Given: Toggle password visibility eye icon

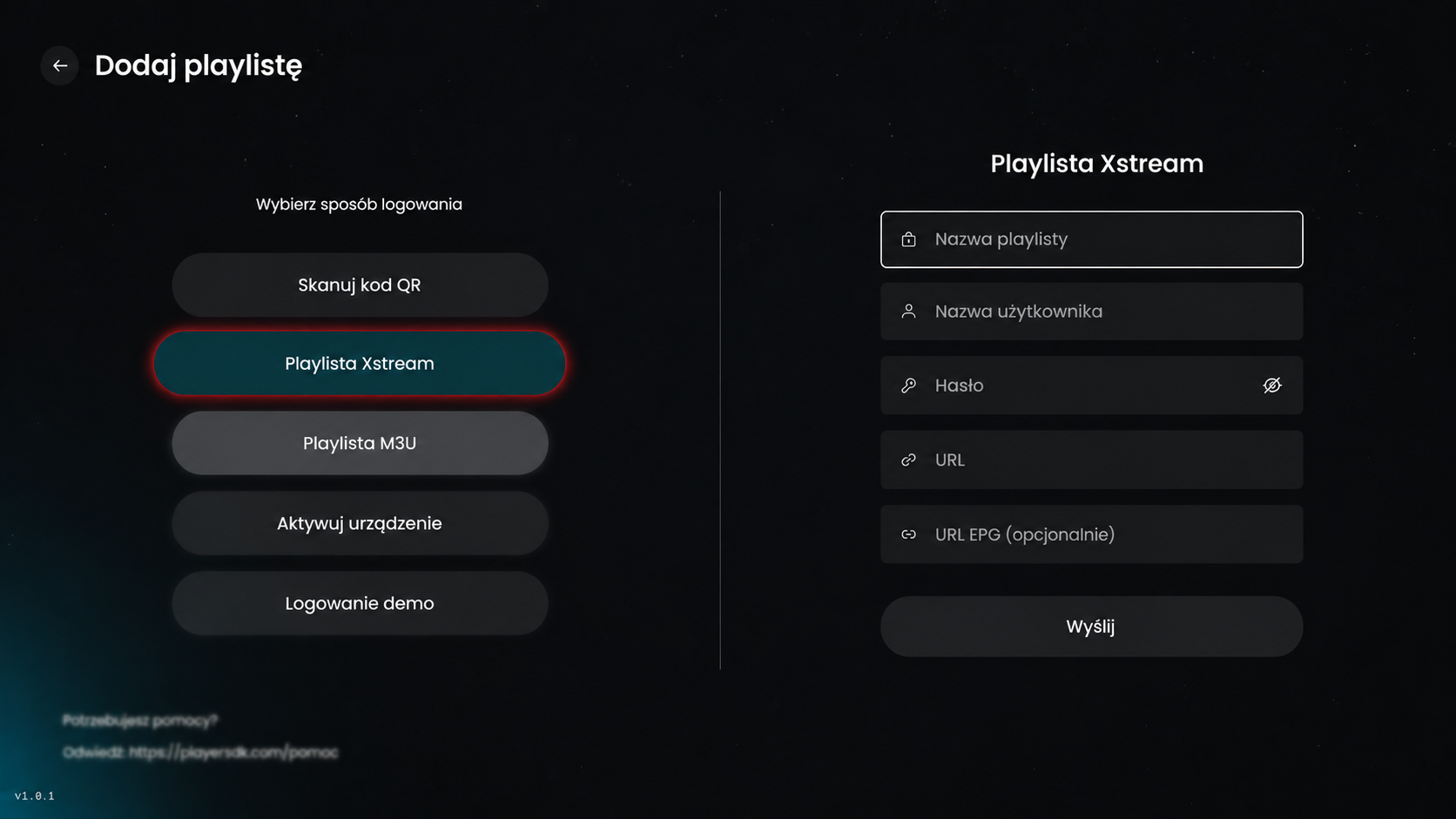Looking at the screenshot, I should [1272, 386].
